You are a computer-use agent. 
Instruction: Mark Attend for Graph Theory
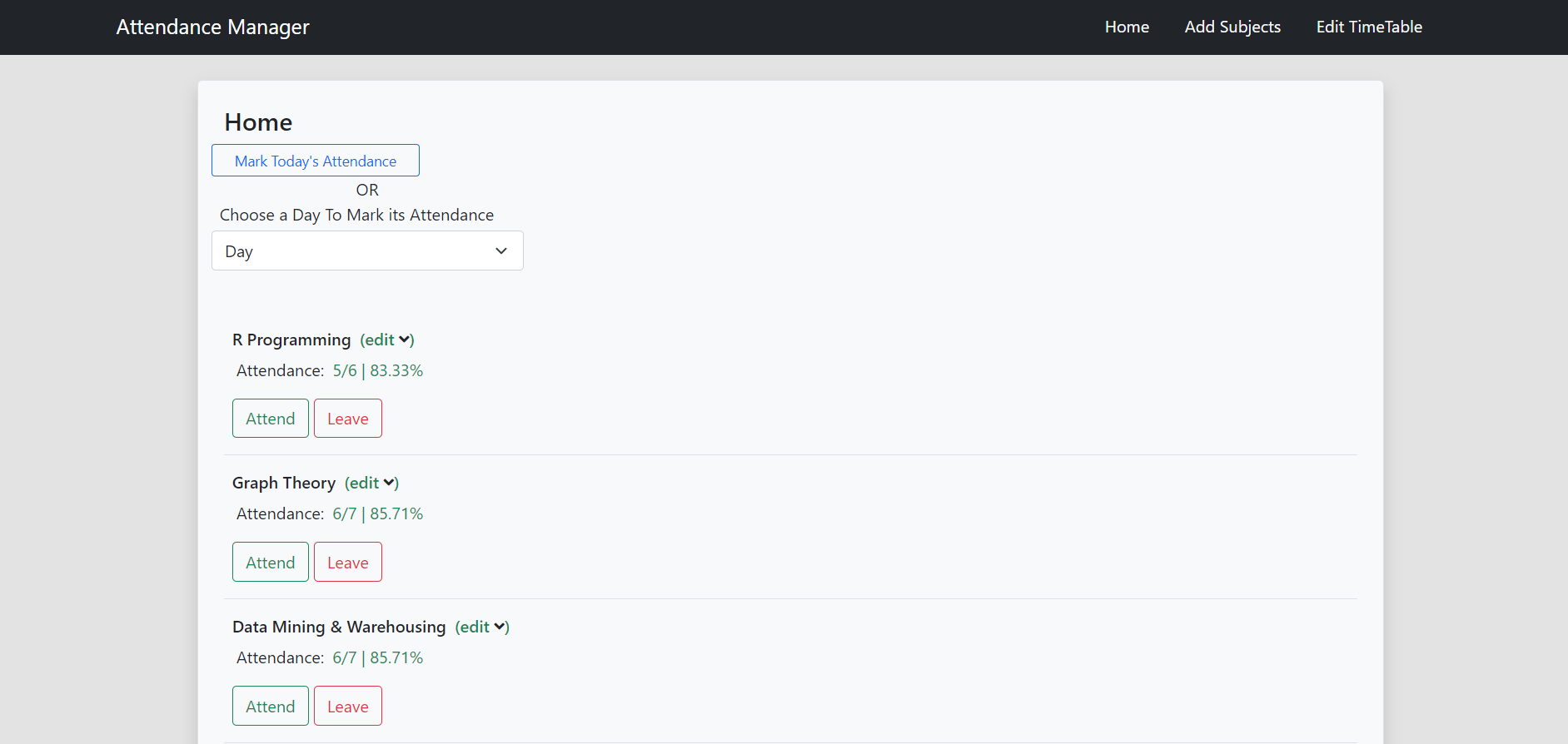coord(270,563)
